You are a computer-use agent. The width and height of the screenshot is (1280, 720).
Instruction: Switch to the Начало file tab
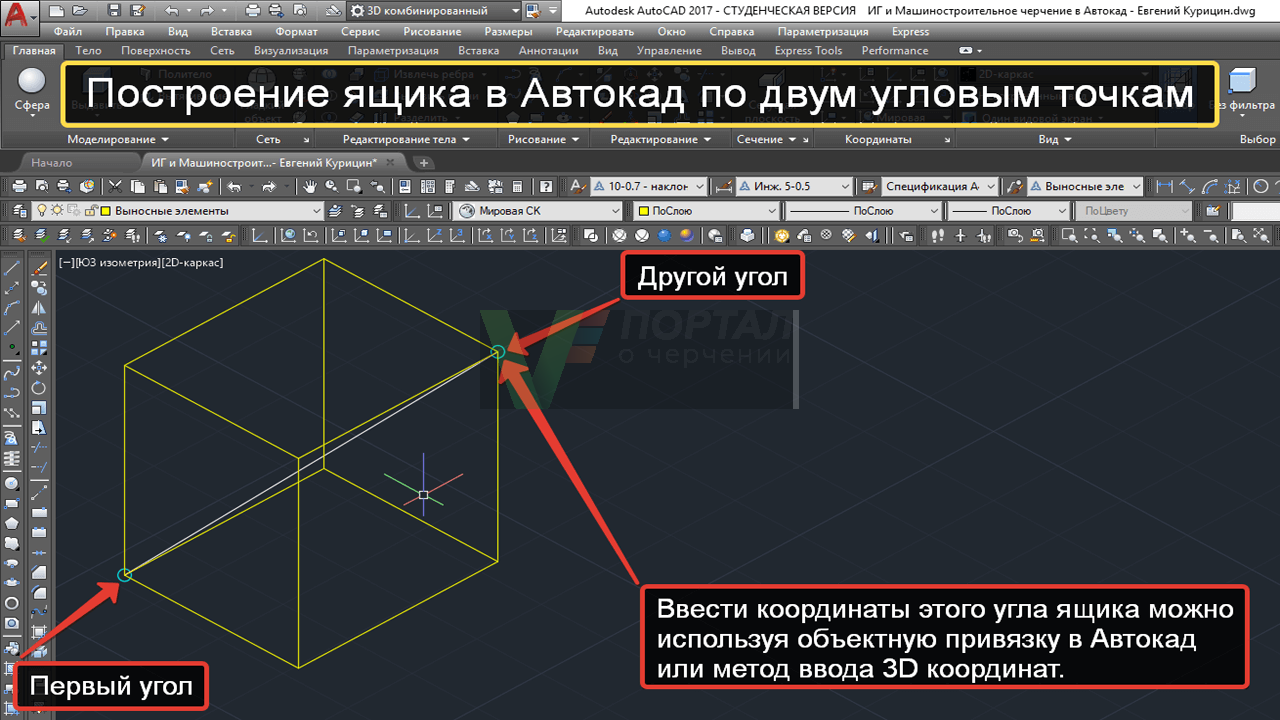click(x=51, y=162)
